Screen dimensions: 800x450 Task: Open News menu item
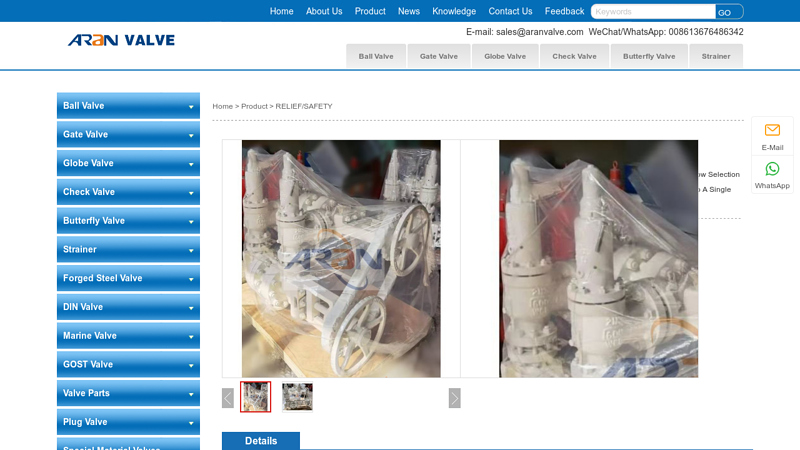[x=409, y=11]
